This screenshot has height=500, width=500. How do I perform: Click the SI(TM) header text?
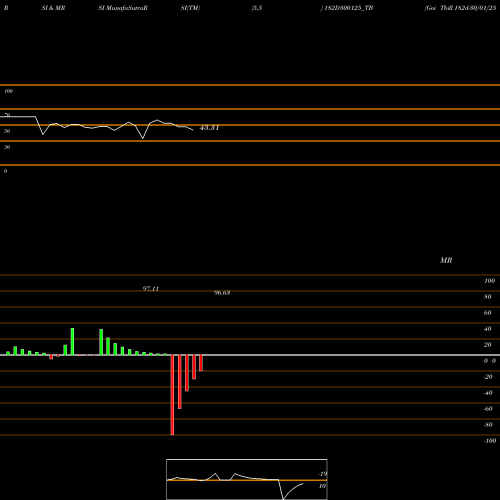click(x=190, y=8)
